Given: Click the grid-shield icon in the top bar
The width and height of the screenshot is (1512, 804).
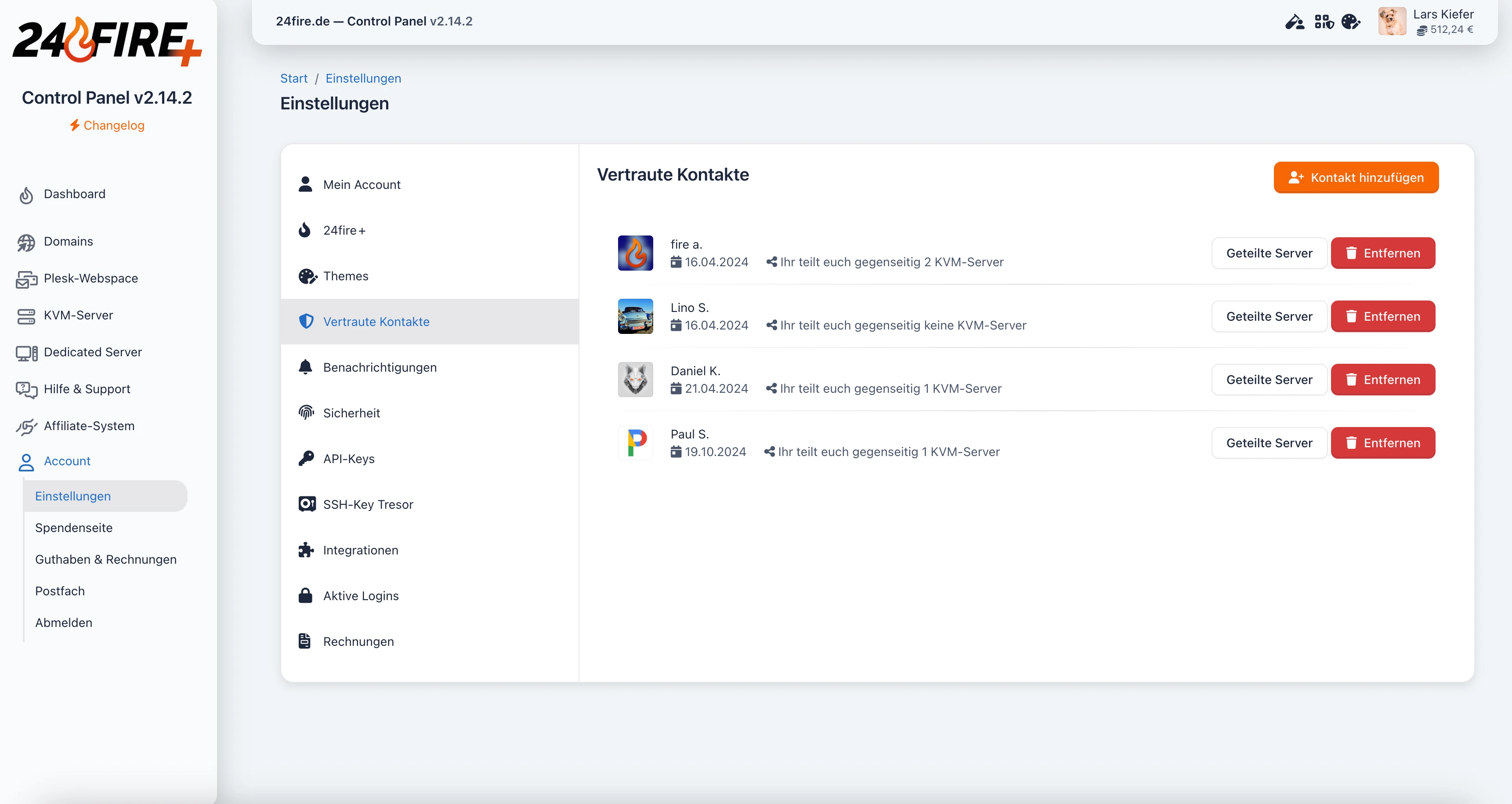Looking at the screenshot, I should click(1324, 22).
